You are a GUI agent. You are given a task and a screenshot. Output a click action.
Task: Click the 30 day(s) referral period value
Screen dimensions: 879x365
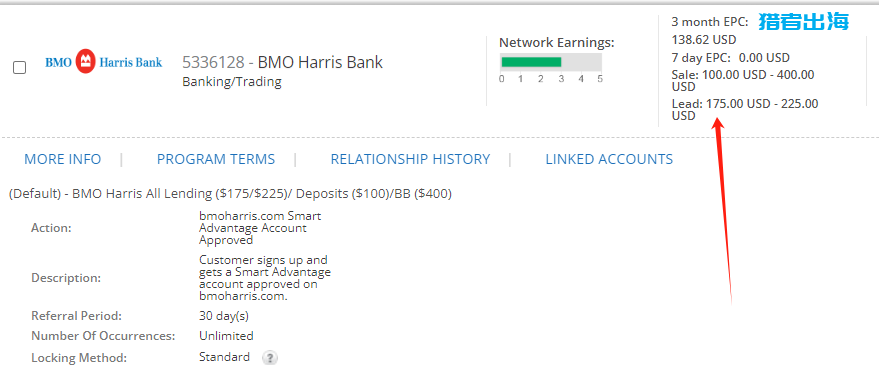click(x=224, y=316)
